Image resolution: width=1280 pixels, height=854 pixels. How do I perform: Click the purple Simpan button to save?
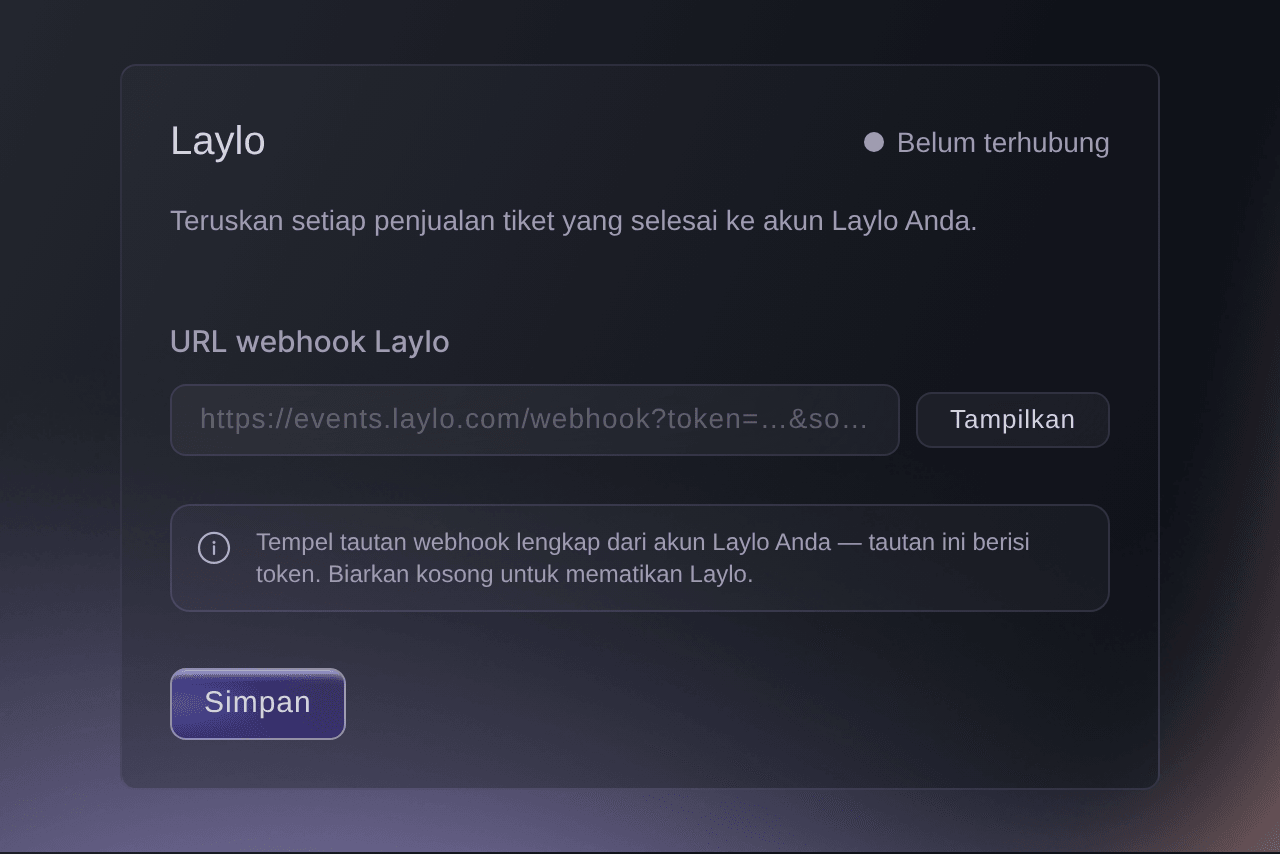pos(258,704)
